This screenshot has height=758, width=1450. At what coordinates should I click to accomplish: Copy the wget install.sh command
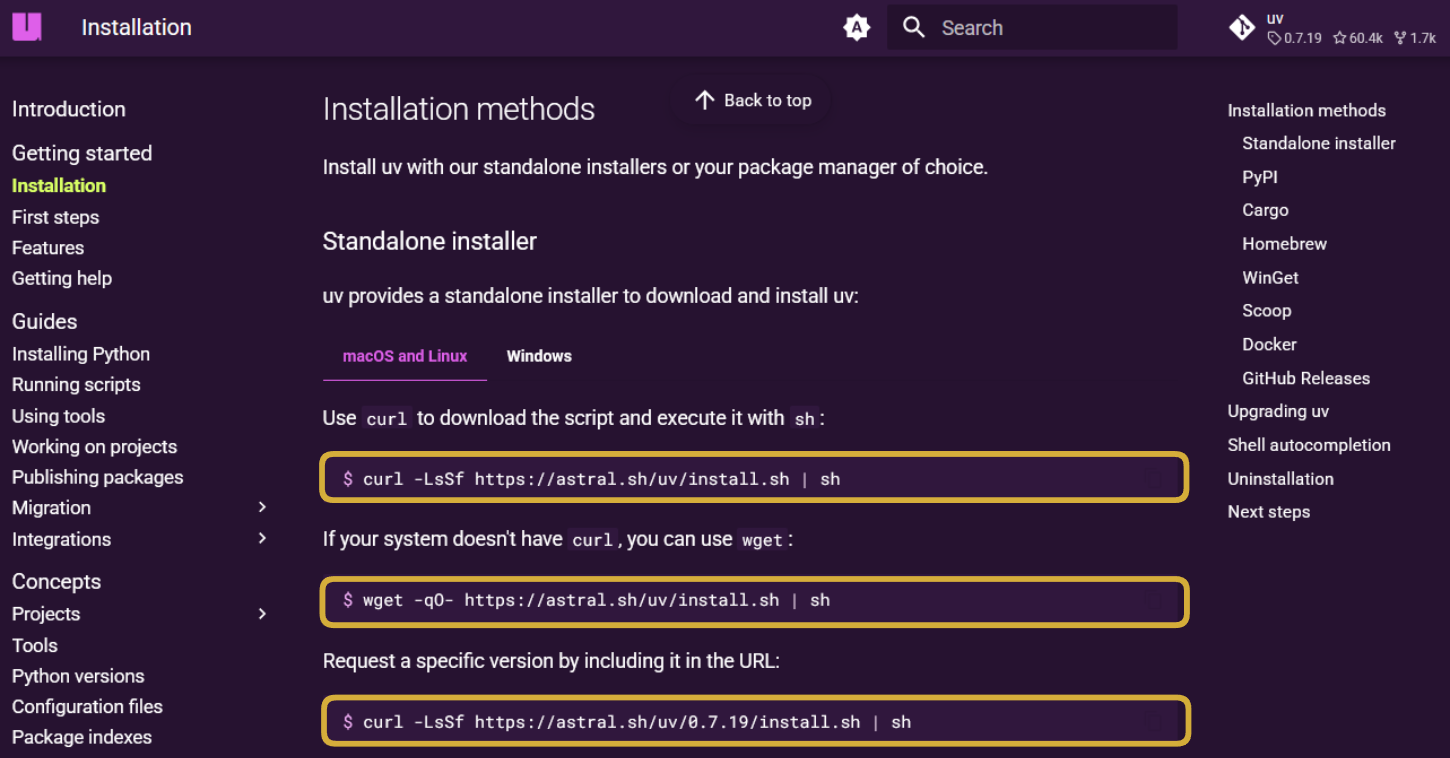1154,601
